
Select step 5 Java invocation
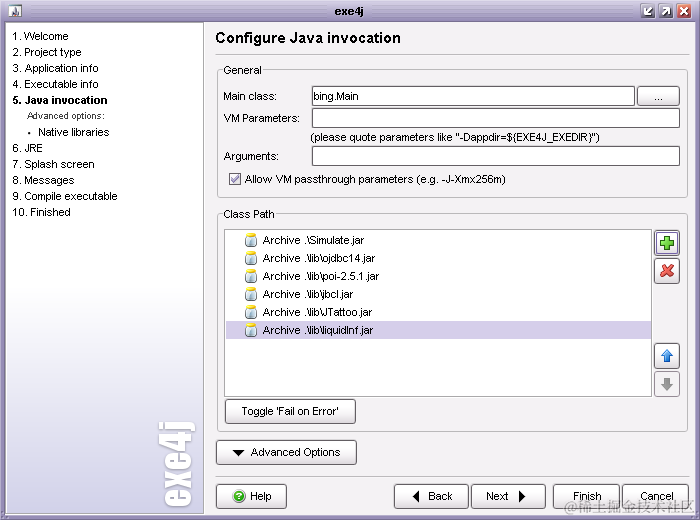[x=60, y=100]
